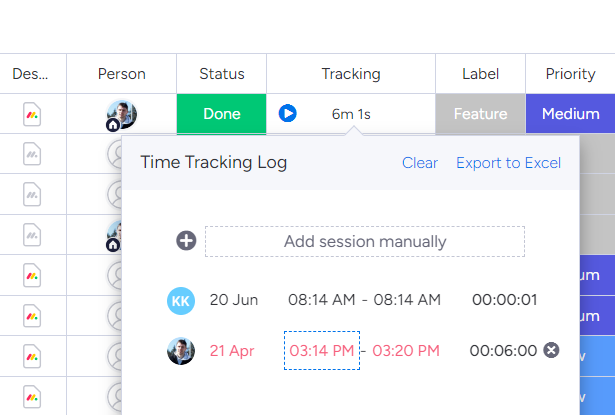Edit the 03:20 PM end time
This screenshot has width=615, height=415.
(406, 350)
